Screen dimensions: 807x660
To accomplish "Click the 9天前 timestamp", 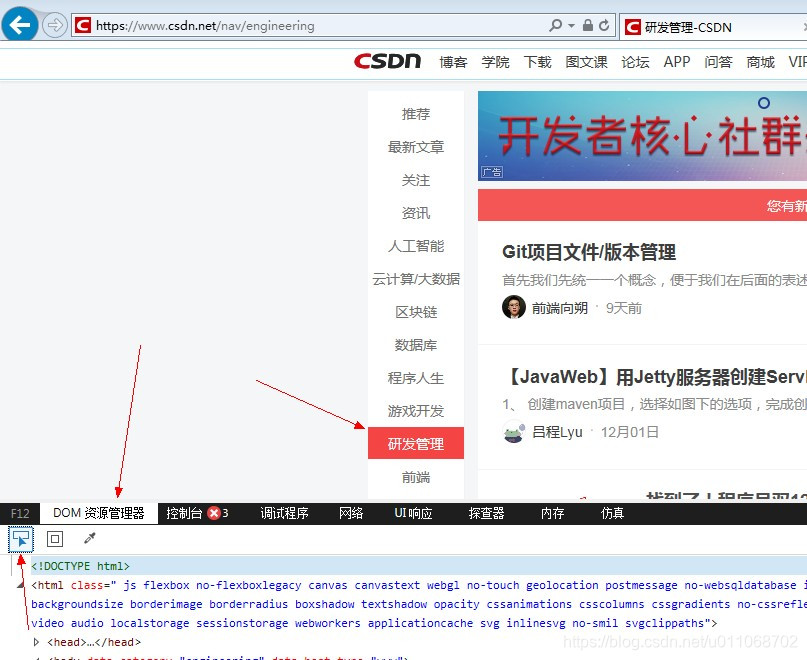I will click(x=624, y=308).
